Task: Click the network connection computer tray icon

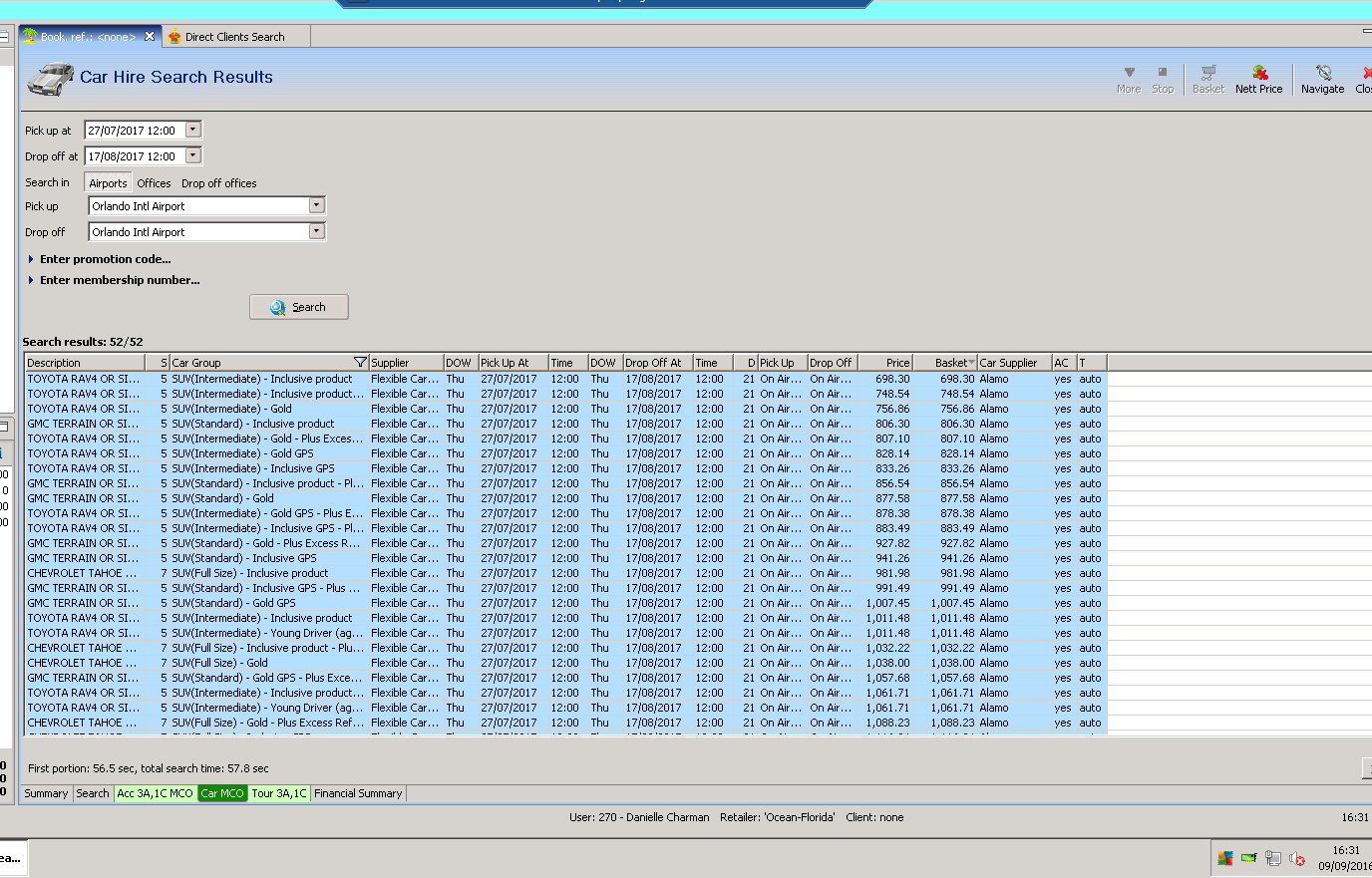Action: 1273,858
